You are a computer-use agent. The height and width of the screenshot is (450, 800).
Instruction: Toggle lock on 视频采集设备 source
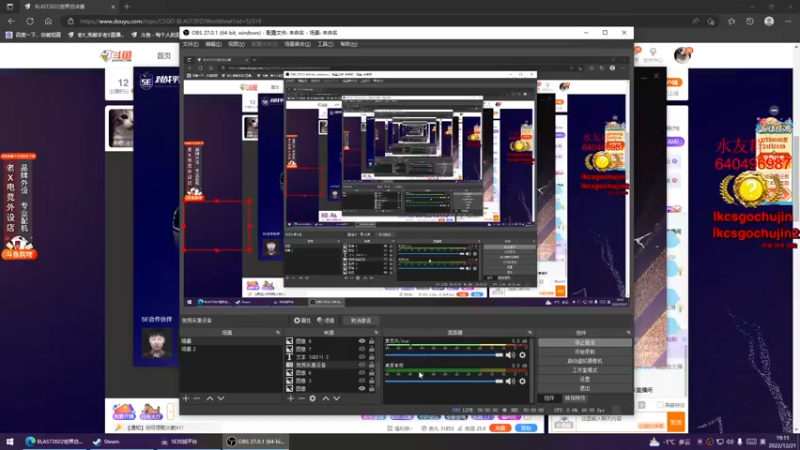(371, 365)
